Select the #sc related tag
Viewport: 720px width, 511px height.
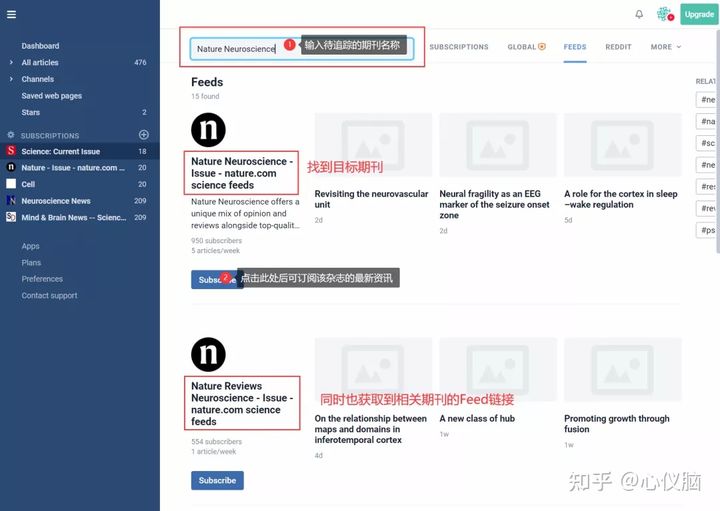(707, 143)
